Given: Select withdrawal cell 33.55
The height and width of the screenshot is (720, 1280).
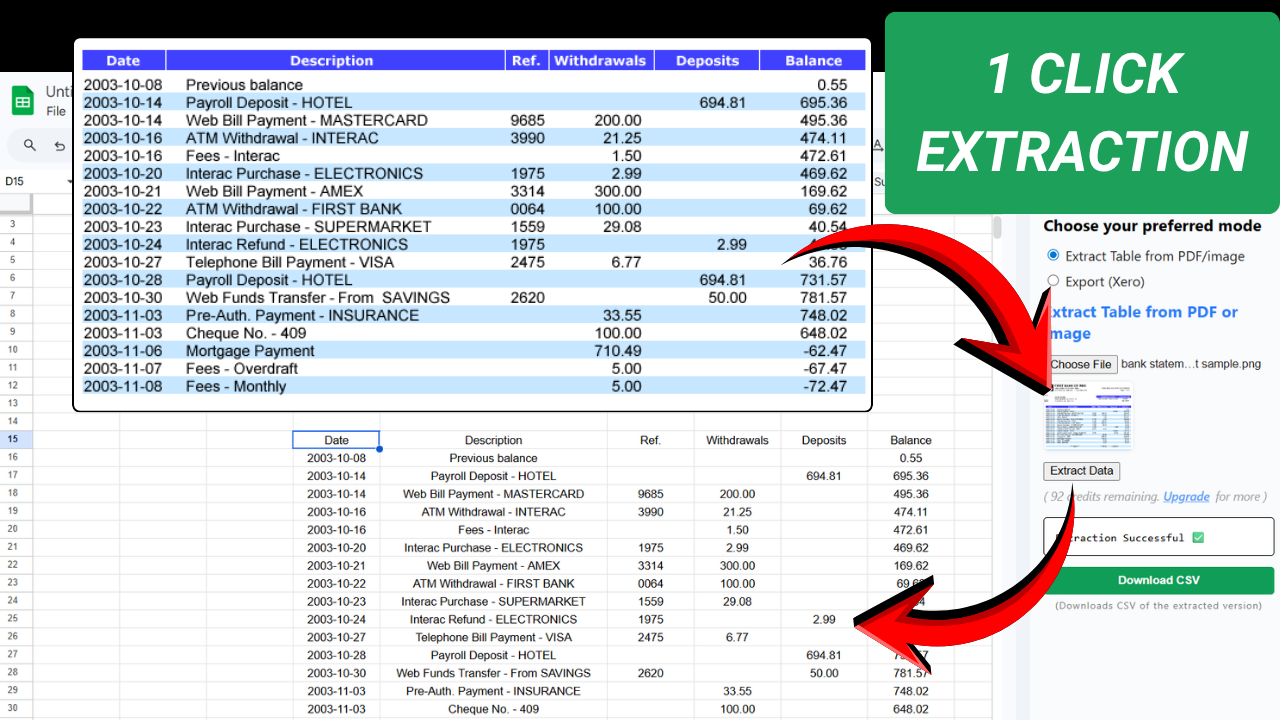Looking at the screenshot, I should coord(737,692).
